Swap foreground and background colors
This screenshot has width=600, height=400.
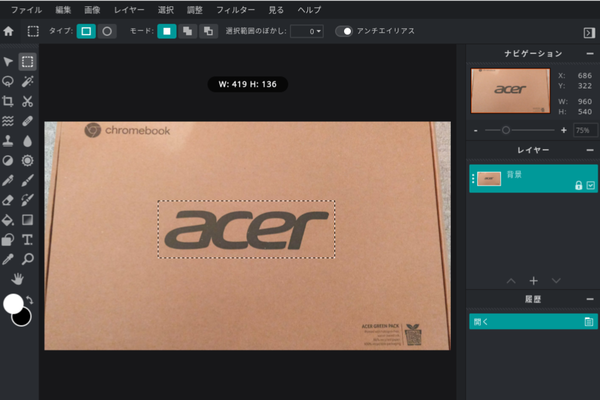coord(29,300)
